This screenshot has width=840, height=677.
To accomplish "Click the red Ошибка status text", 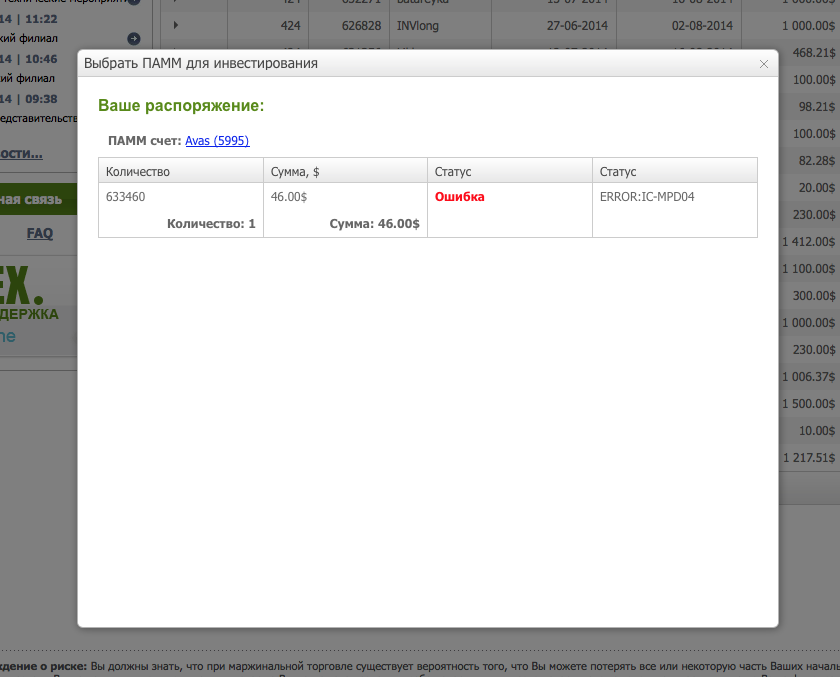I will click(459, 197).
